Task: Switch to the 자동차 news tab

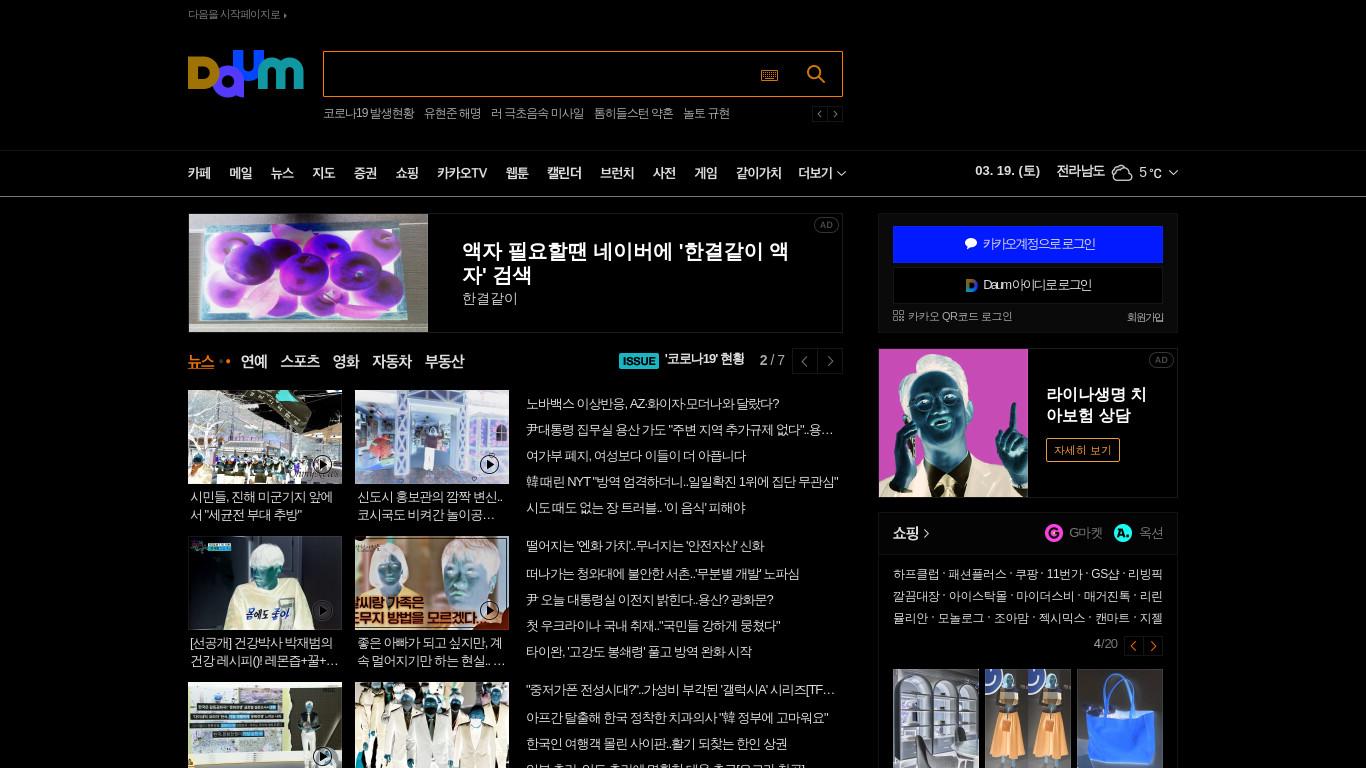Action: coord(392,361)
